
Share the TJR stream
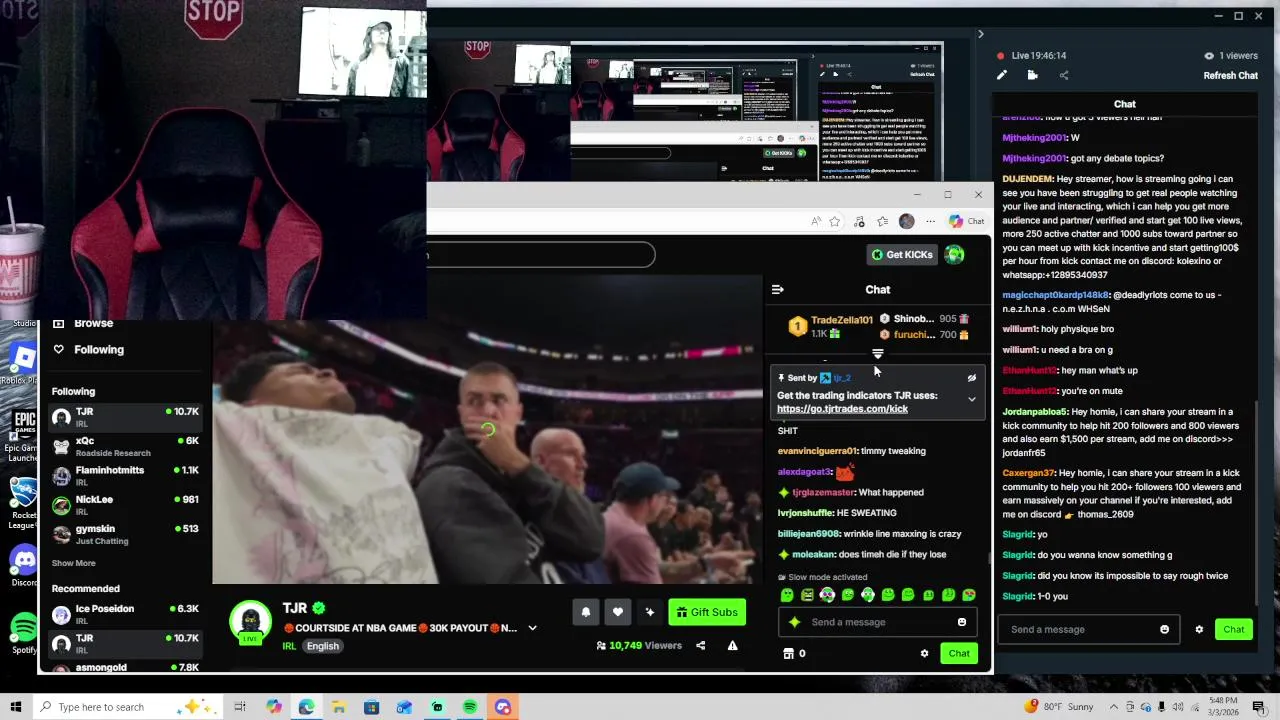coord(700,645)
